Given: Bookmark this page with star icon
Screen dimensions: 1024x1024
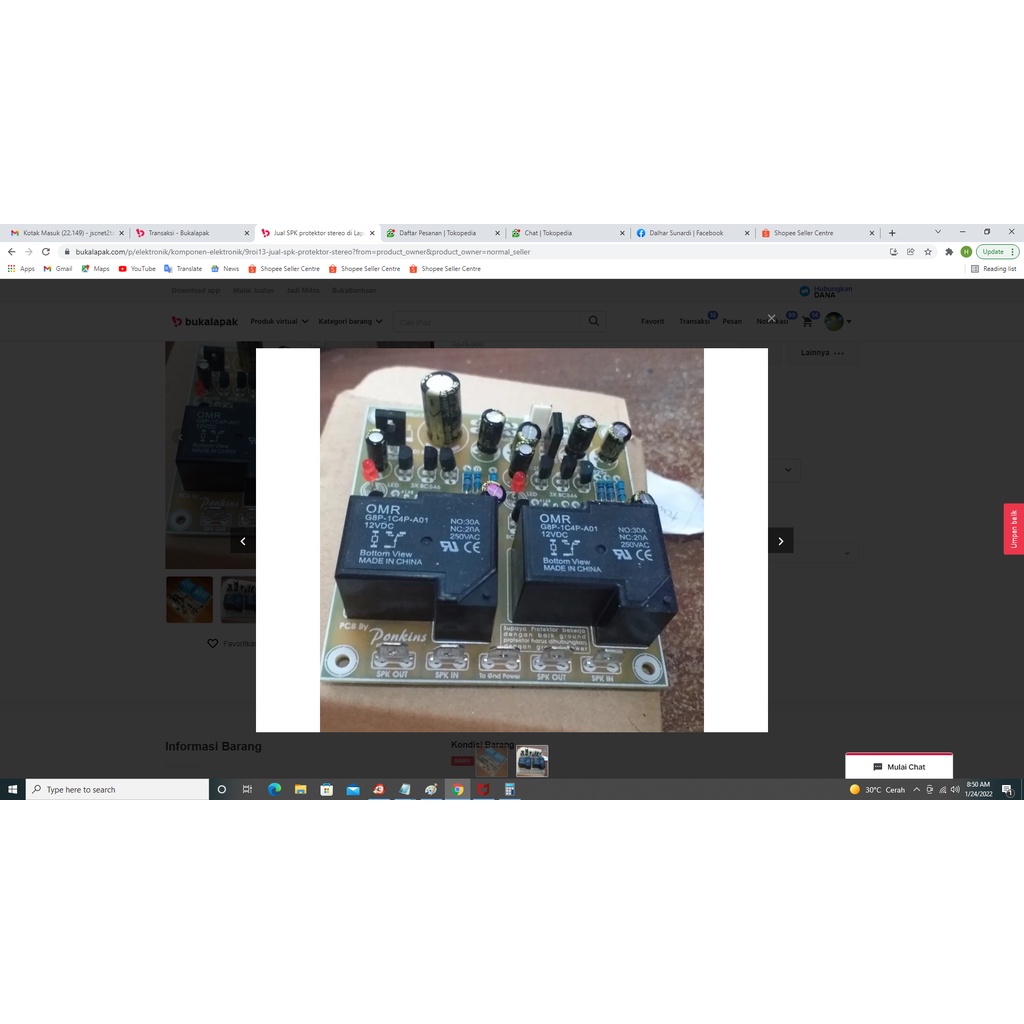Looking at the screenshot, I should pyautogui.click(x=927, y=251).
